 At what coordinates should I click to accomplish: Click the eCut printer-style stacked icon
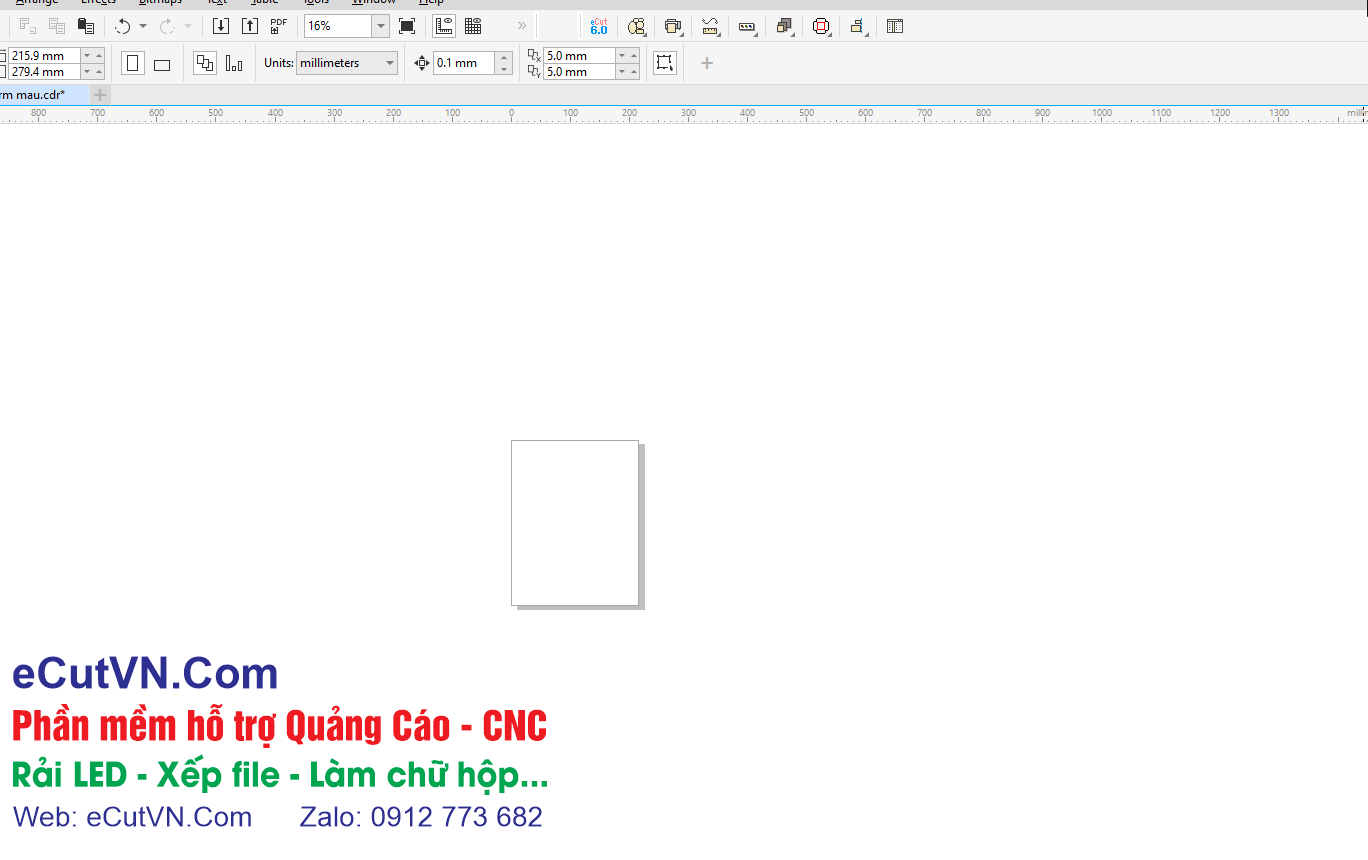(673, 26)
